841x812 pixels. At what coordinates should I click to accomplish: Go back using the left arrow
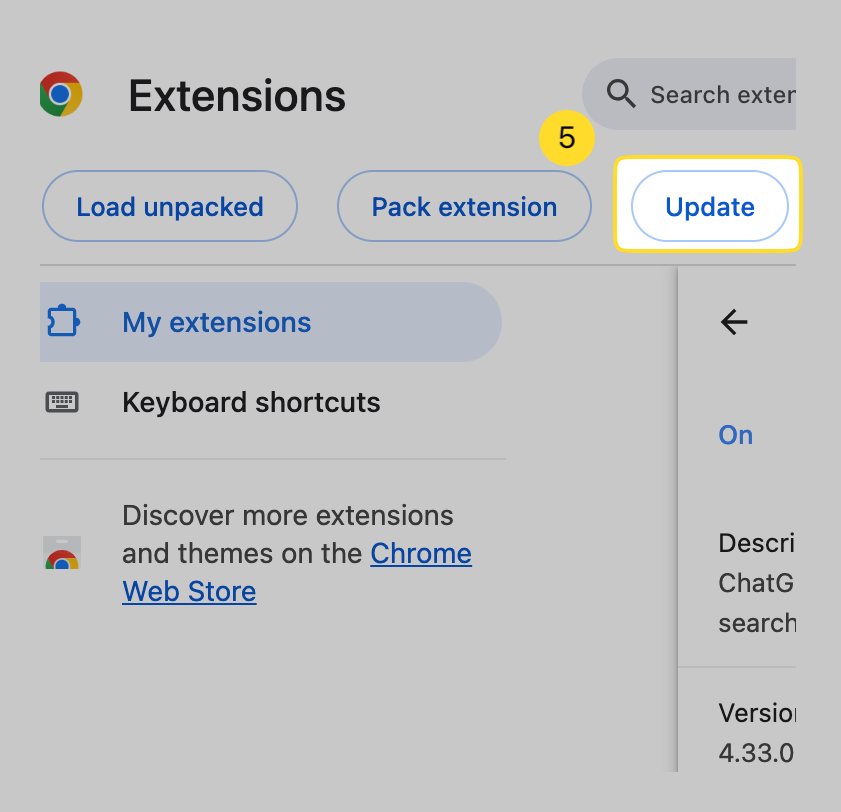coord(734,322)
